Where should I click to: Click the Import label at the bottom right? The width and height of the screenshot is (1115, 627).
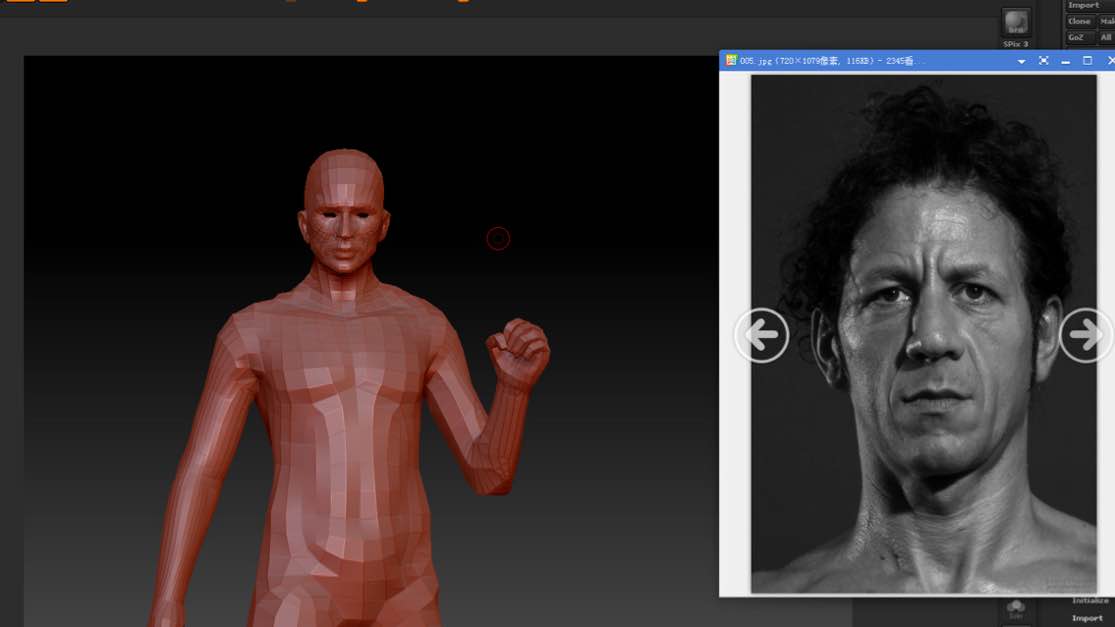click(x=1087, y=618)
